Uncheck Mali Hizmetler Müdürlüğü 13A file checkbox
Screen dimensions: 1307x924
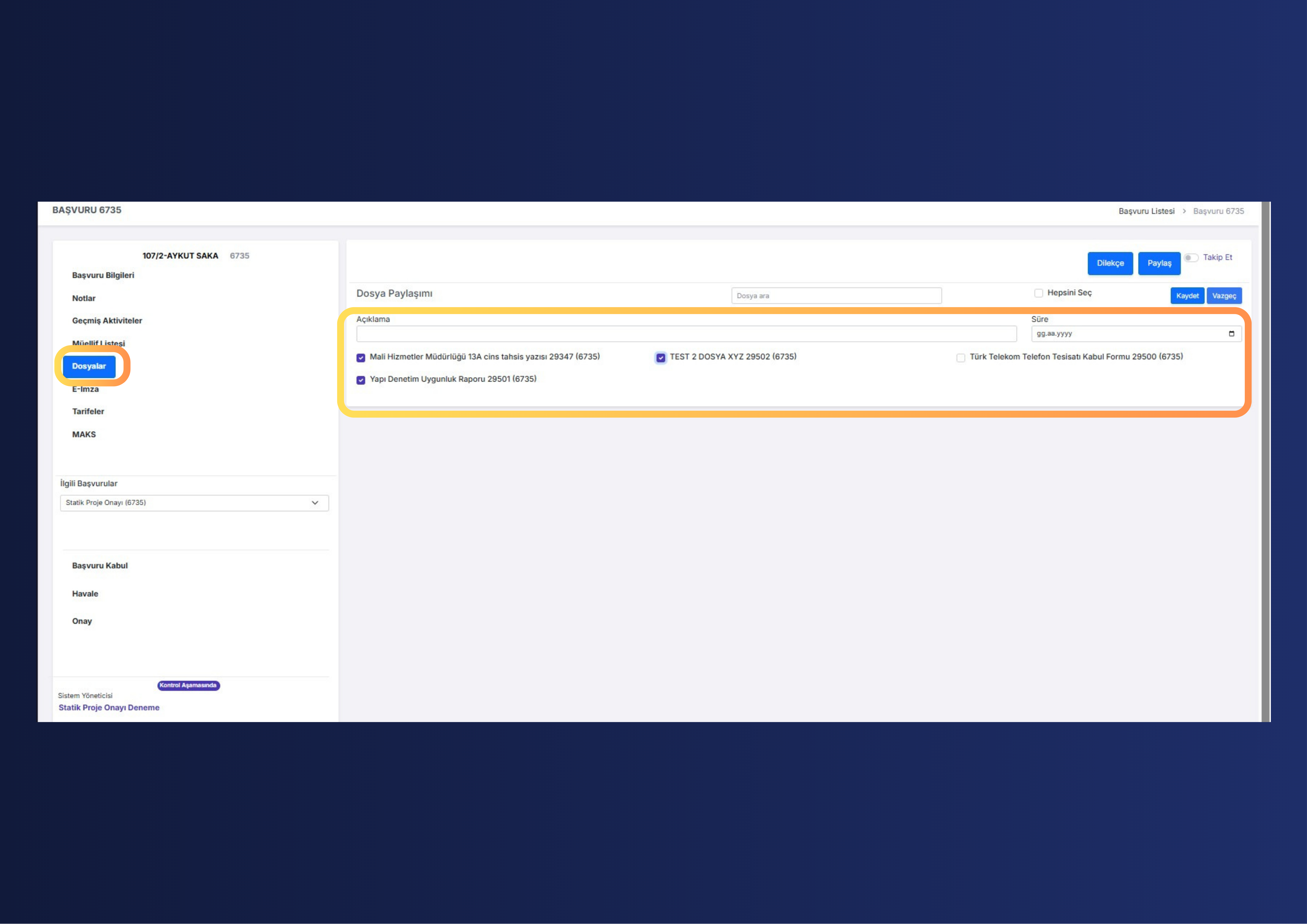point(361,358)
